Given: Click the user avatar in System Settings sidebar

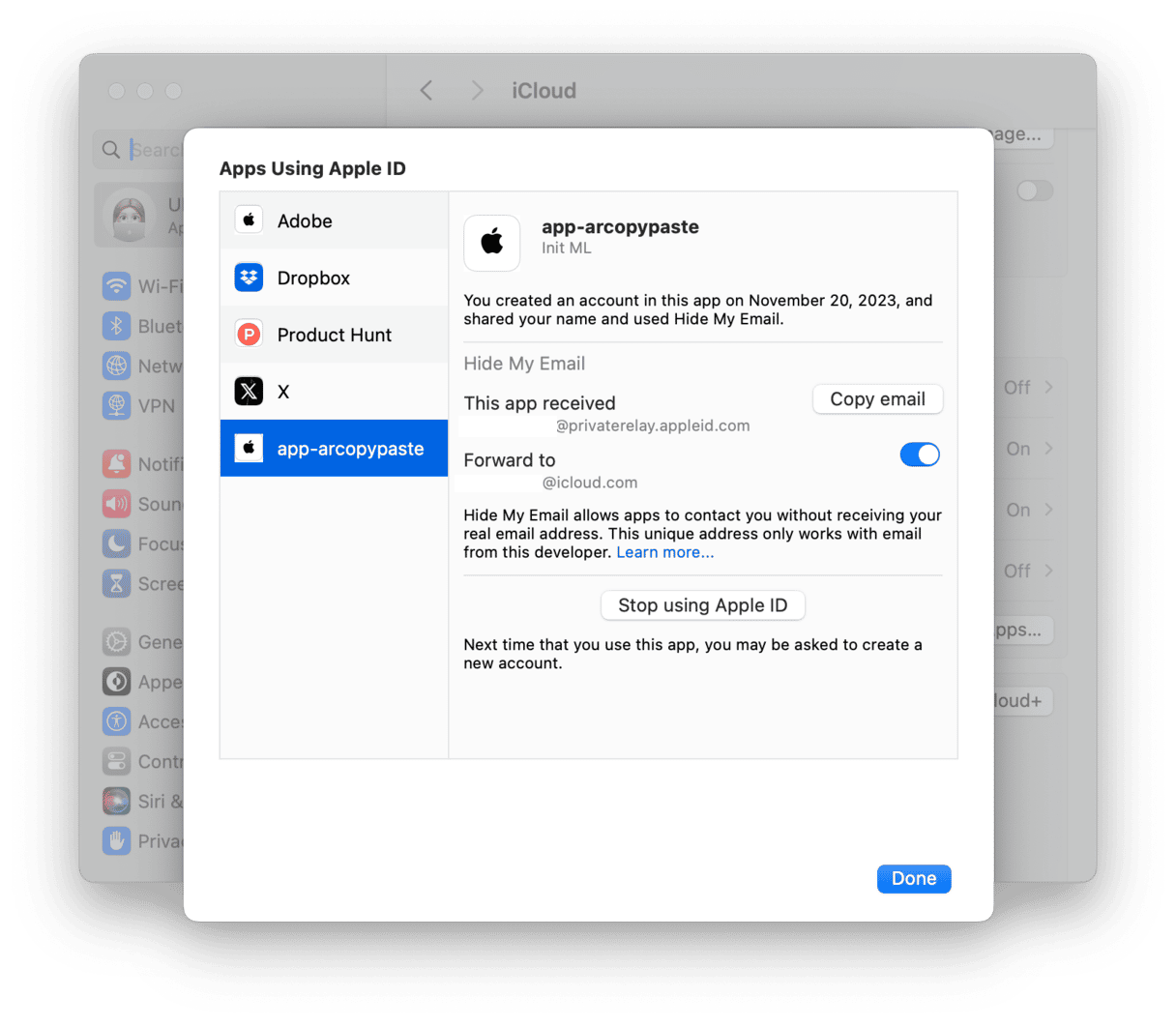Looking at the screenshot, I should point(130,216).
